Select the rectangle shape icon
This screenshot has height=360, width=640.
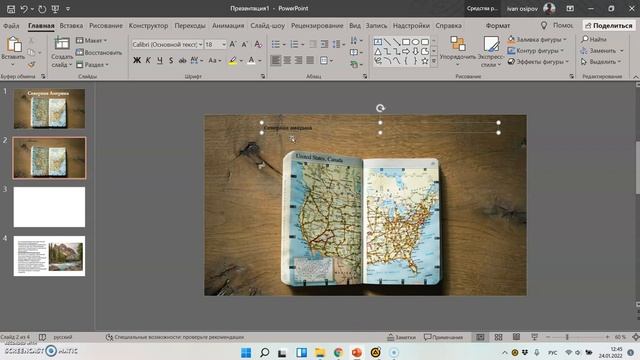[406, 42]
